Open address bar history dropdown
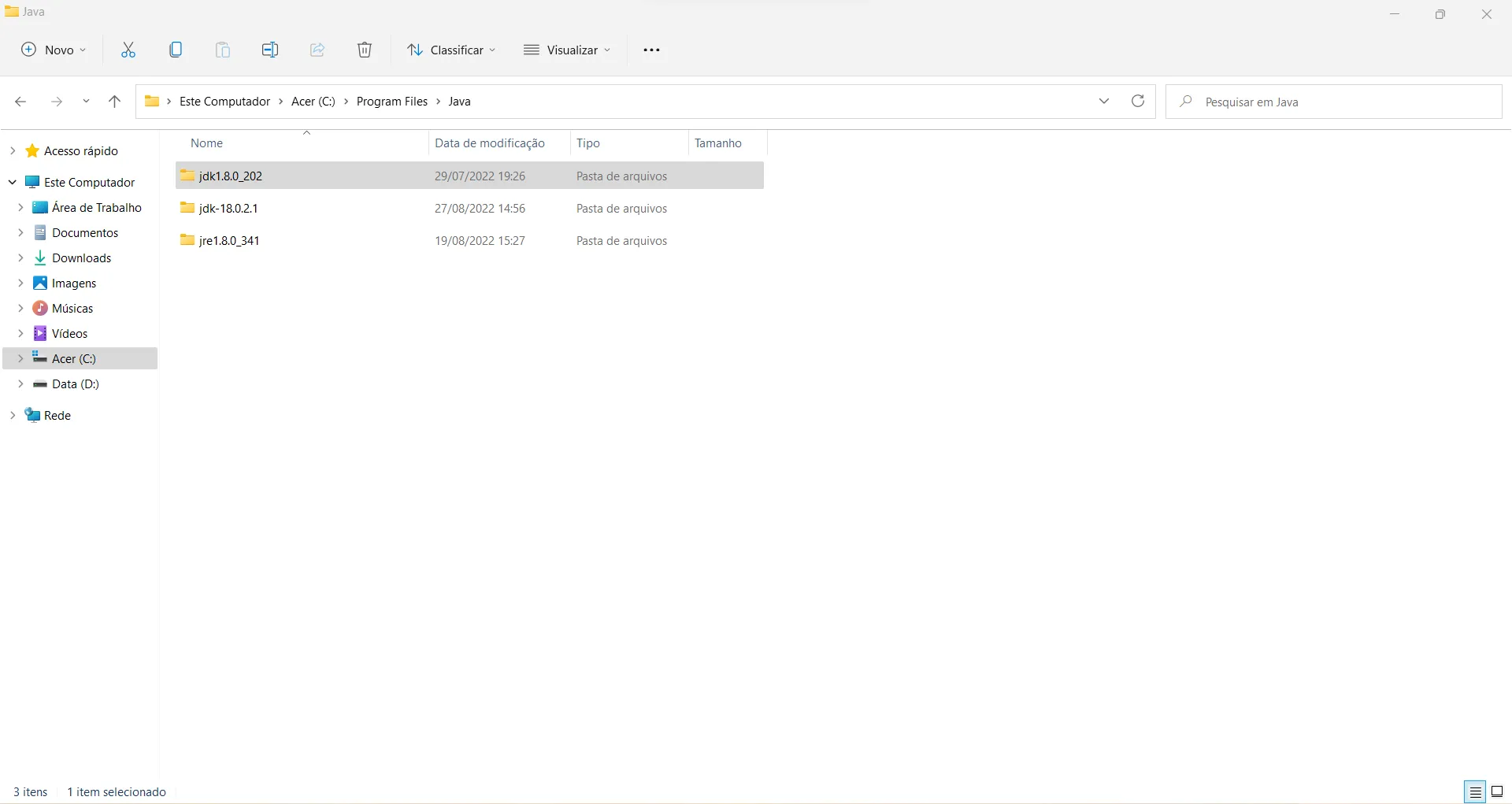Viewport: 1512px width, 804px height. click(1104, 102)
